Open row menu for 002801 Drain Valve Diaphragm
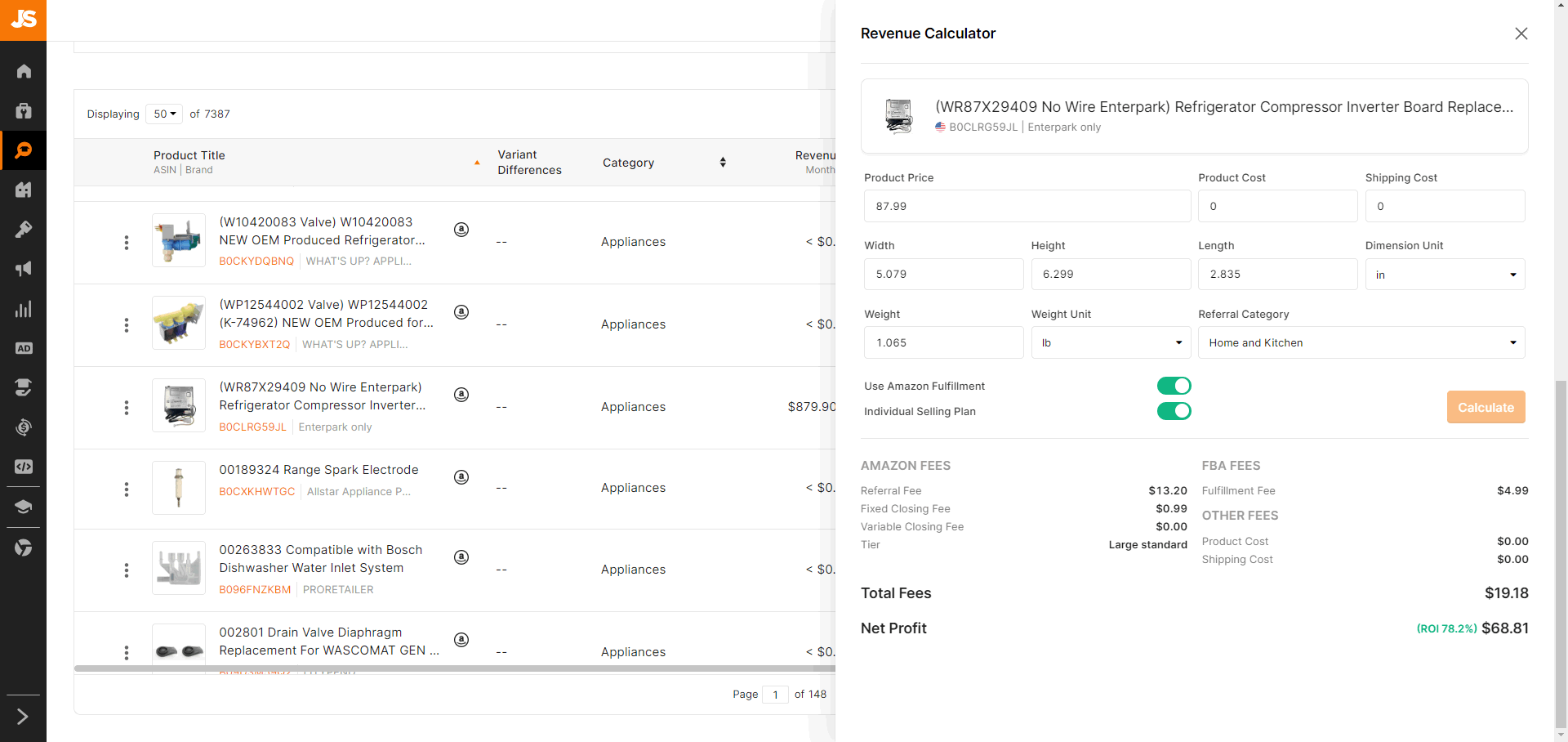Screen dimensions: 1568x742 point(126,653)
